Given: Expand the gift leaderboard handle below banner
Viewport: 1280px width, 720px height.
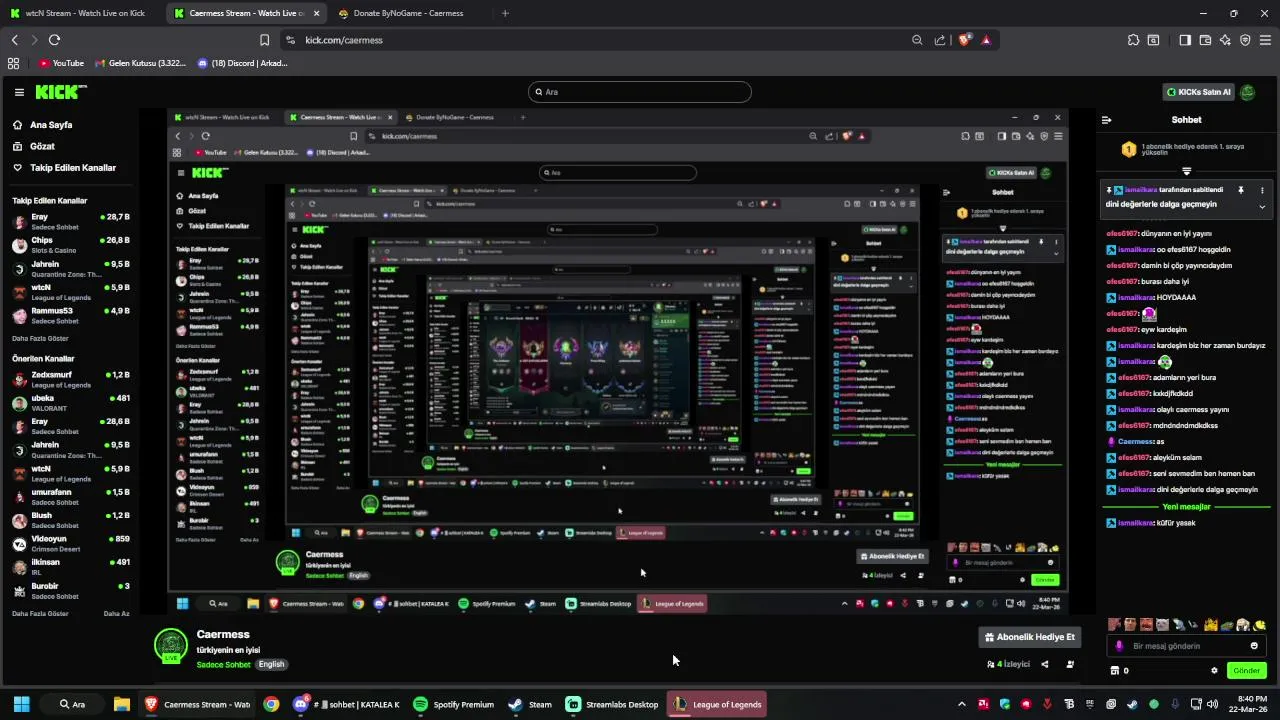Looking at the screenshot, I should click(1187, 171).
